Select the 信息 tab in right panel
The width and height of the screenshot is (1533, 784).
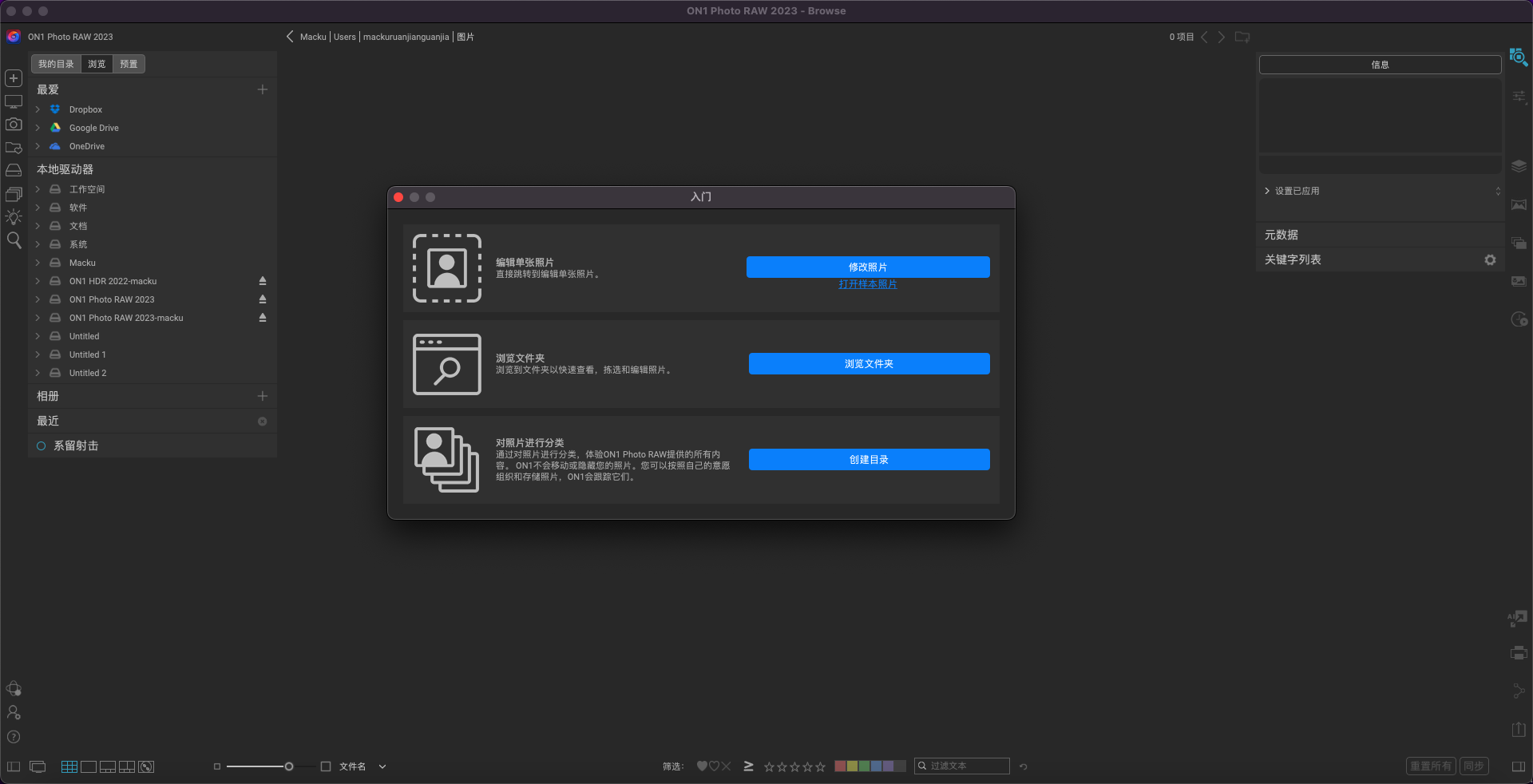[x=1380, y=65]
